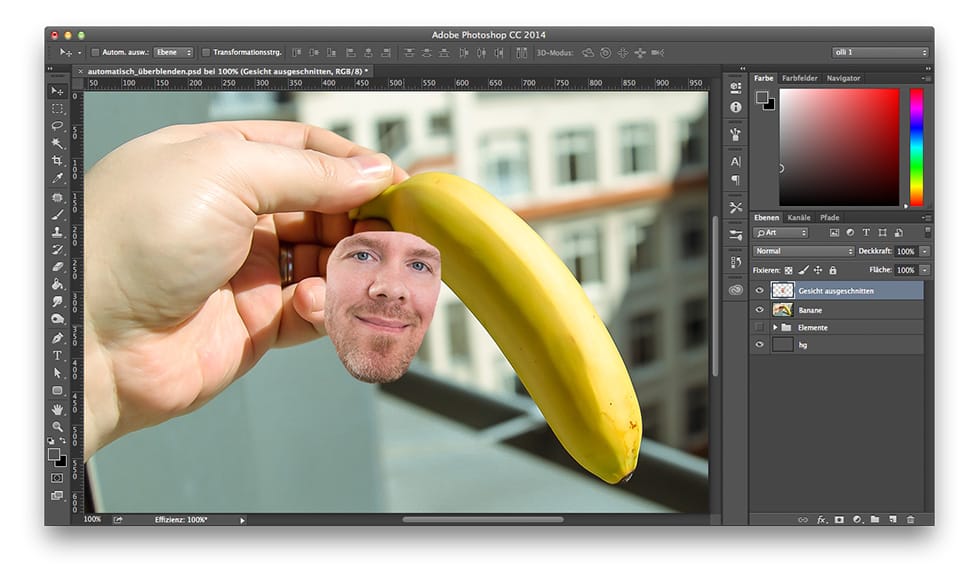Delete the selected layer via trash icon
980x585 pixels.
[x=911, y=519]
